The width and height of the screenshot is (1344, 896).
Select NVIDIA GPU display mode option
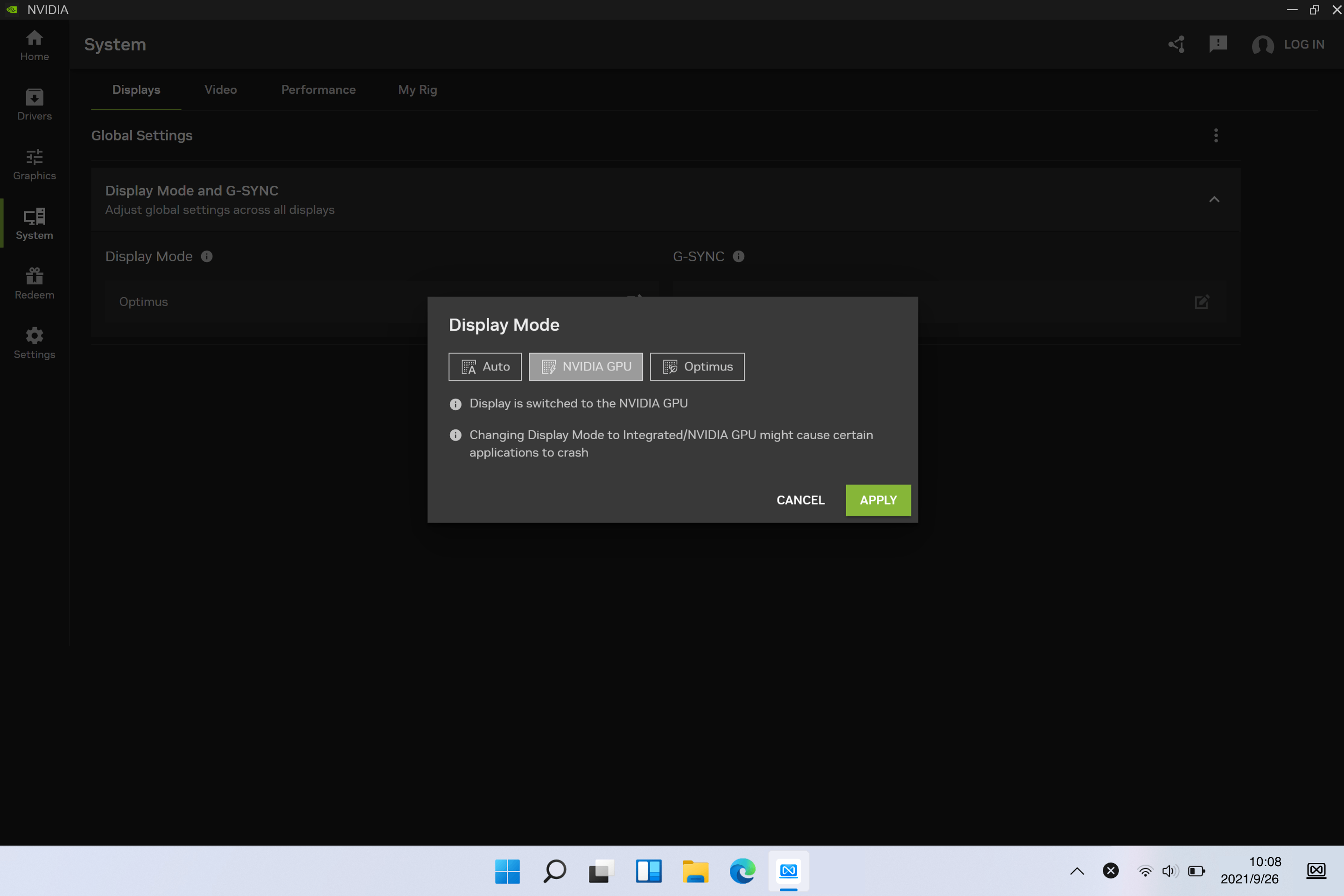(x=585, y=367)
